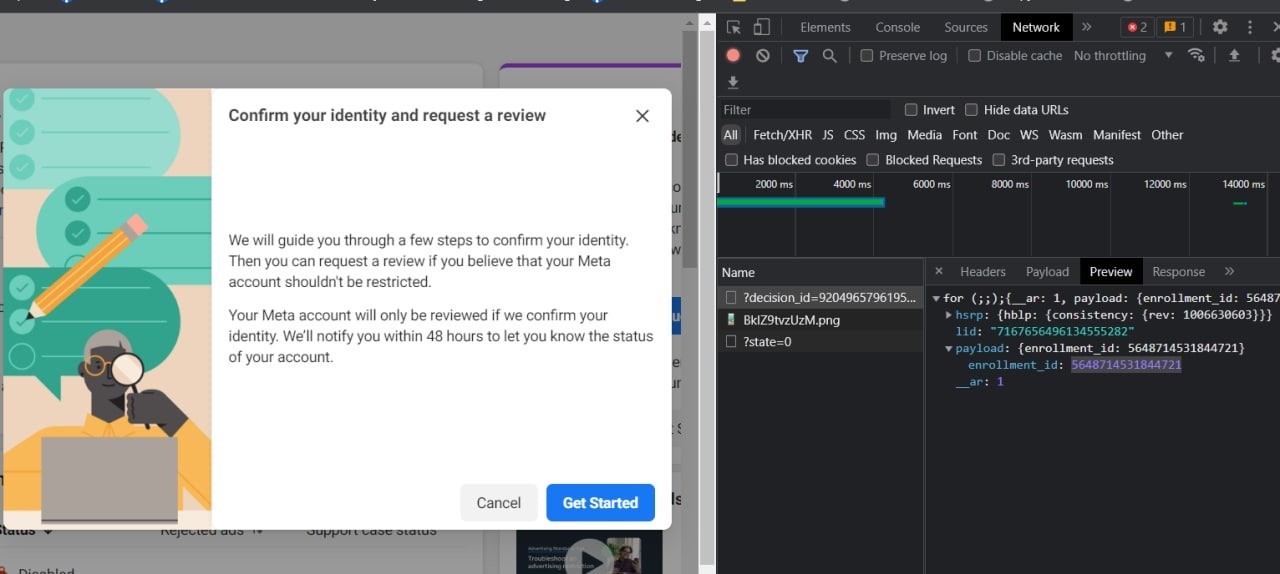
Task: Select the ?decision_id request row
Action: 821,297
